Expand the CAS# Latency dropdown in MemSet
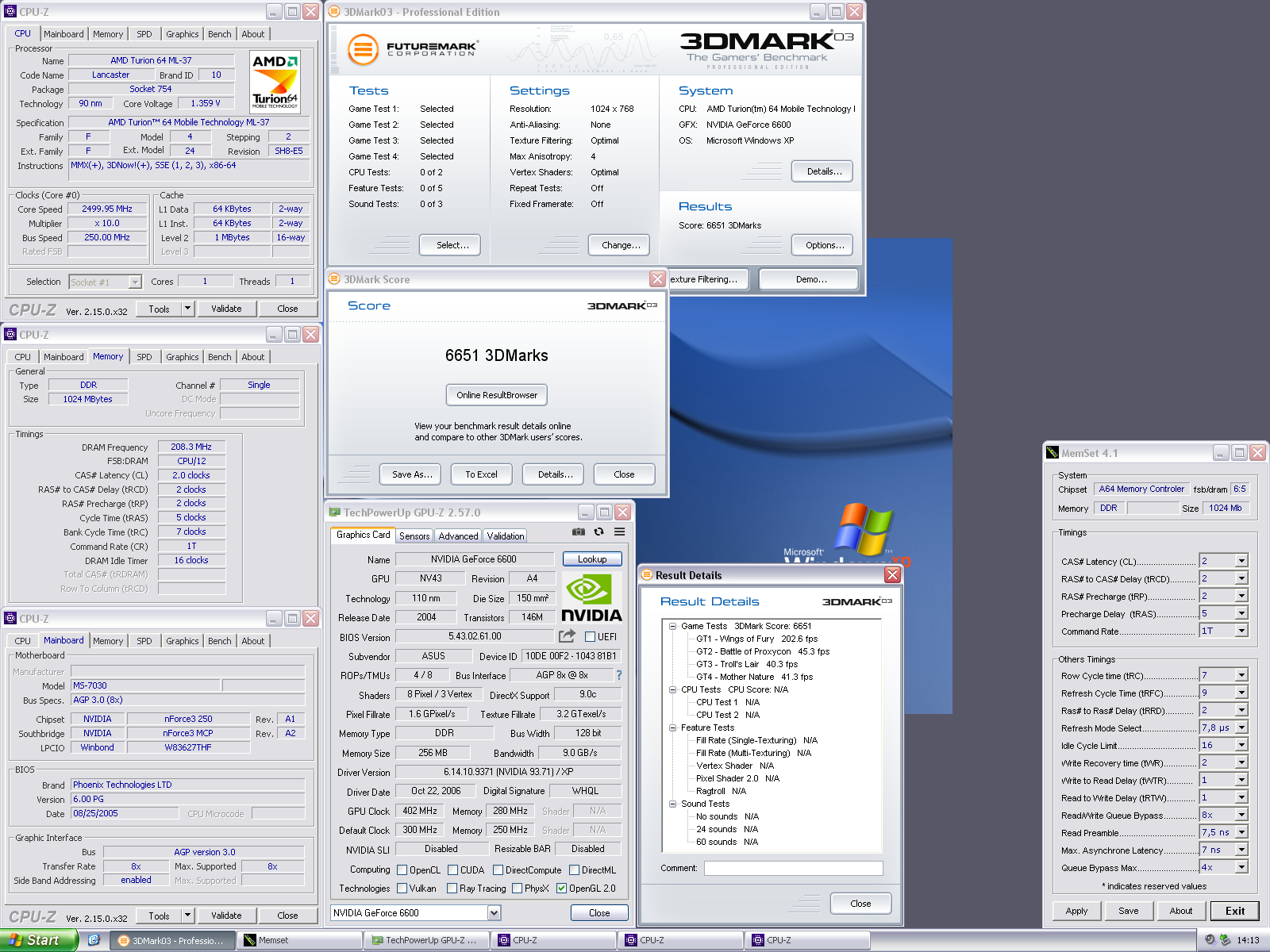 pyautogui.click(x=1241, y=561)
